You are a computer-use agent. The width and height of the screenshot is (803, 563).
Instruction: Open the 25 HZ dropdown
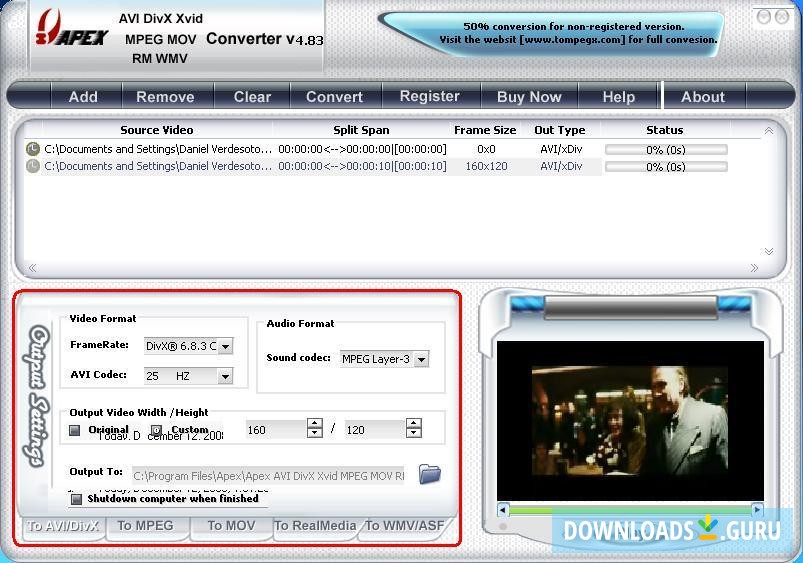pos(225,377)
